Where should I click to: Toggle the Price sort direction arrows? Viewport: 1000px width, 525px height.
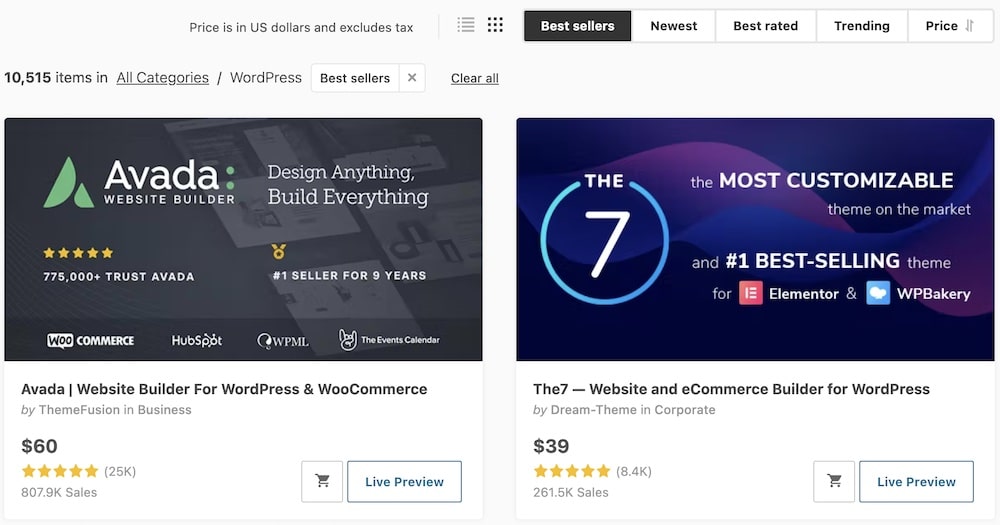pyautogui.click(x=969, y=26)
